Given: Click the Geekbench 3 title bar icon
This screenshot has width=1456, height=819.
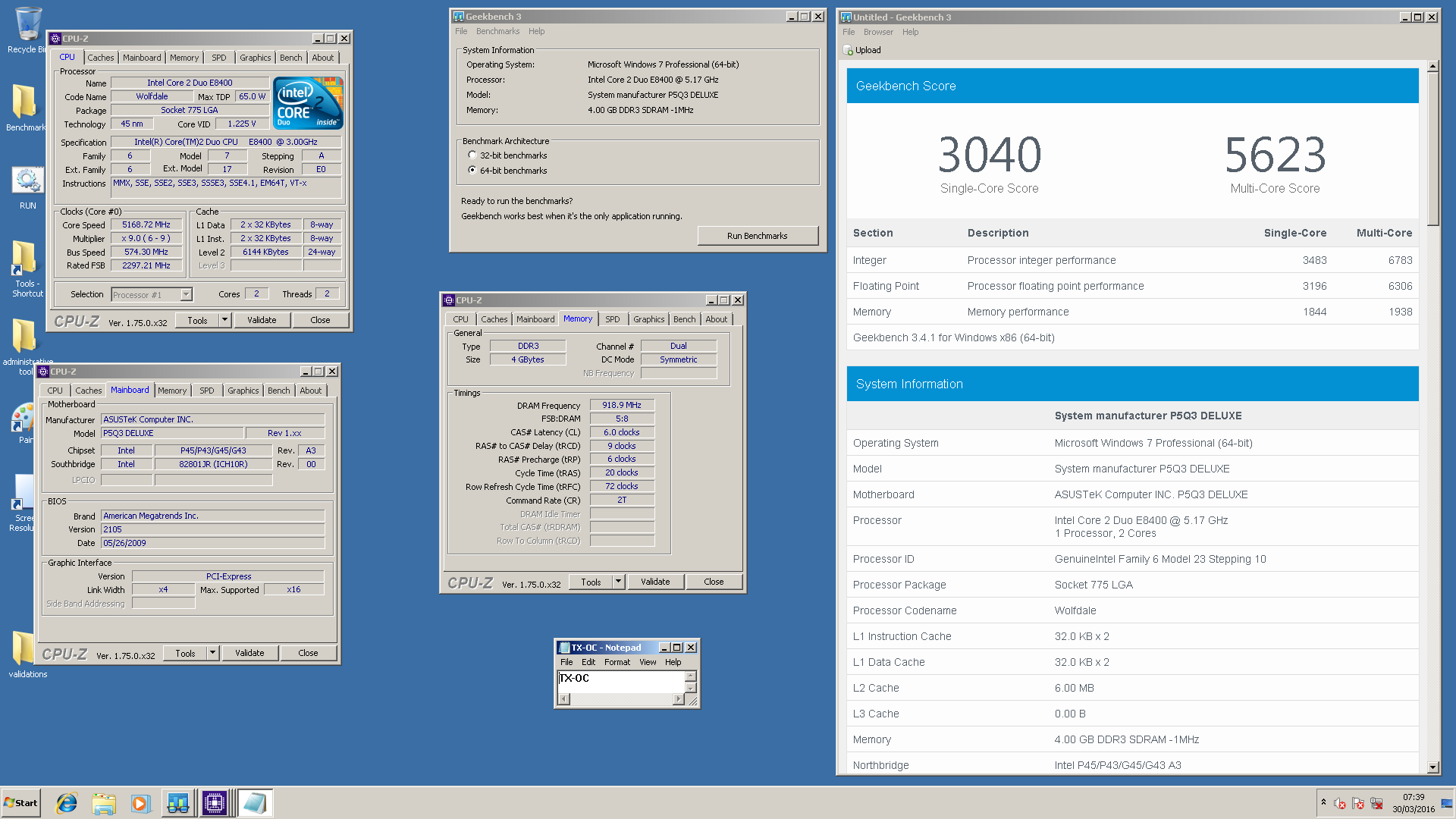Looking at the screenshot, I should (x=459, y=16).
